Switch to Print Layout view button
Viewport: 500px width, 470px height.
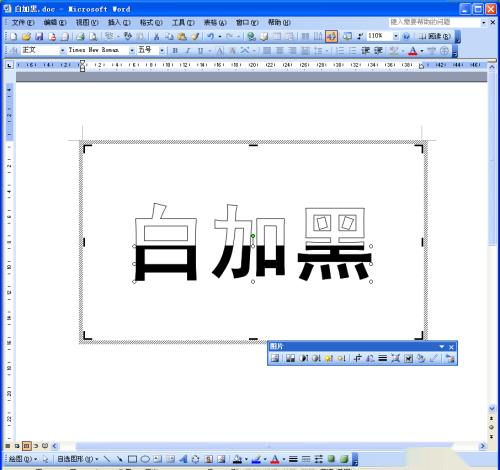(x=27, y=446)
